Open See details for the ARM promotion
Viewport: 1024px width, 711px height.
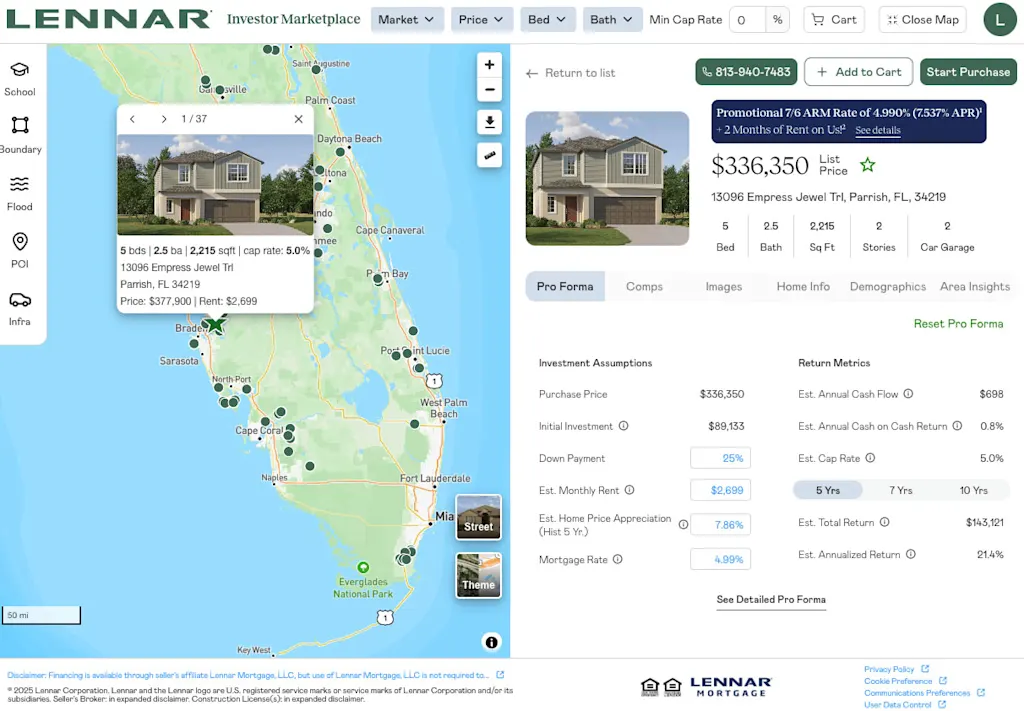click(877, 130)
